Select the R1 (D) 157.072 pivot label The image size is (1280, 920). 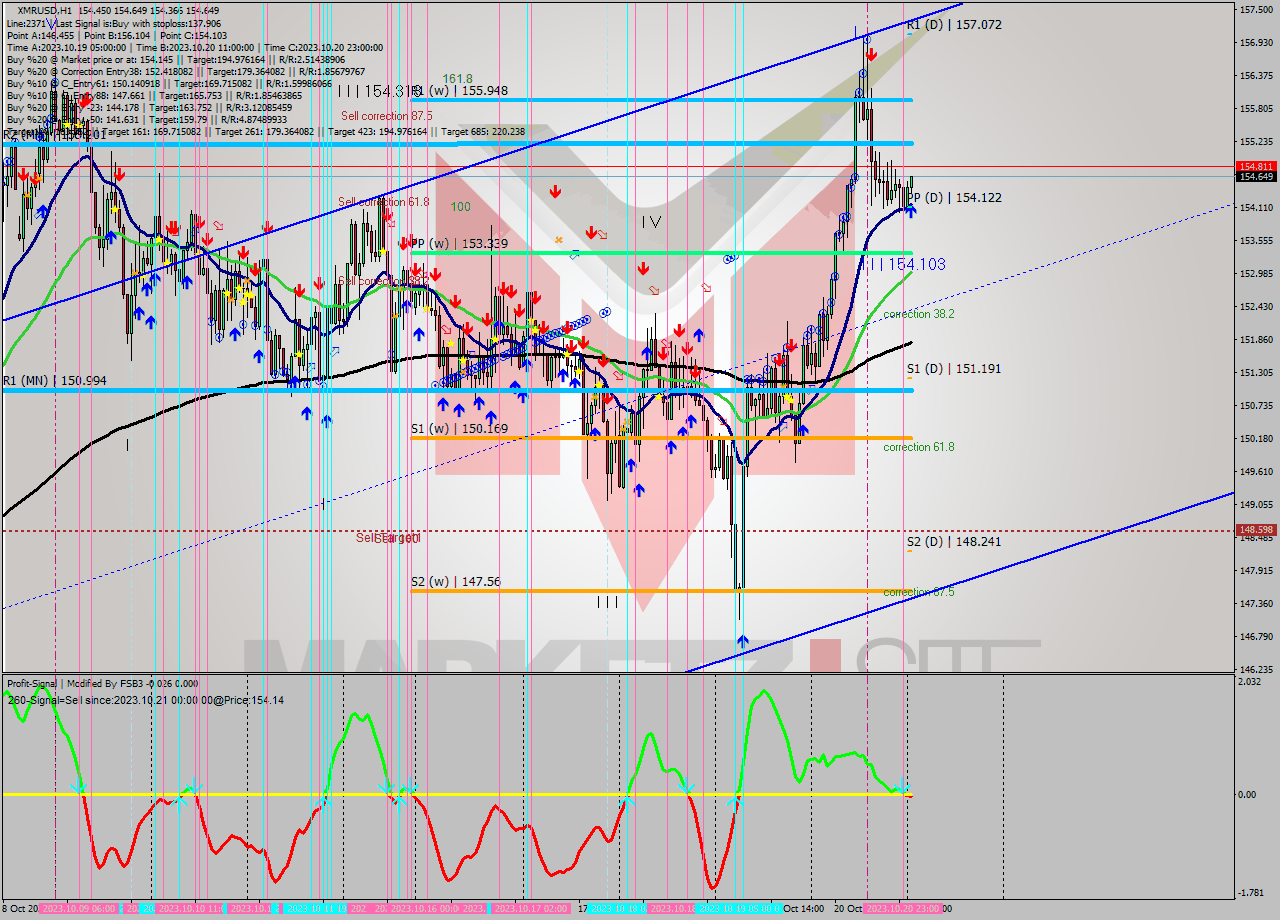click(953, 24)
